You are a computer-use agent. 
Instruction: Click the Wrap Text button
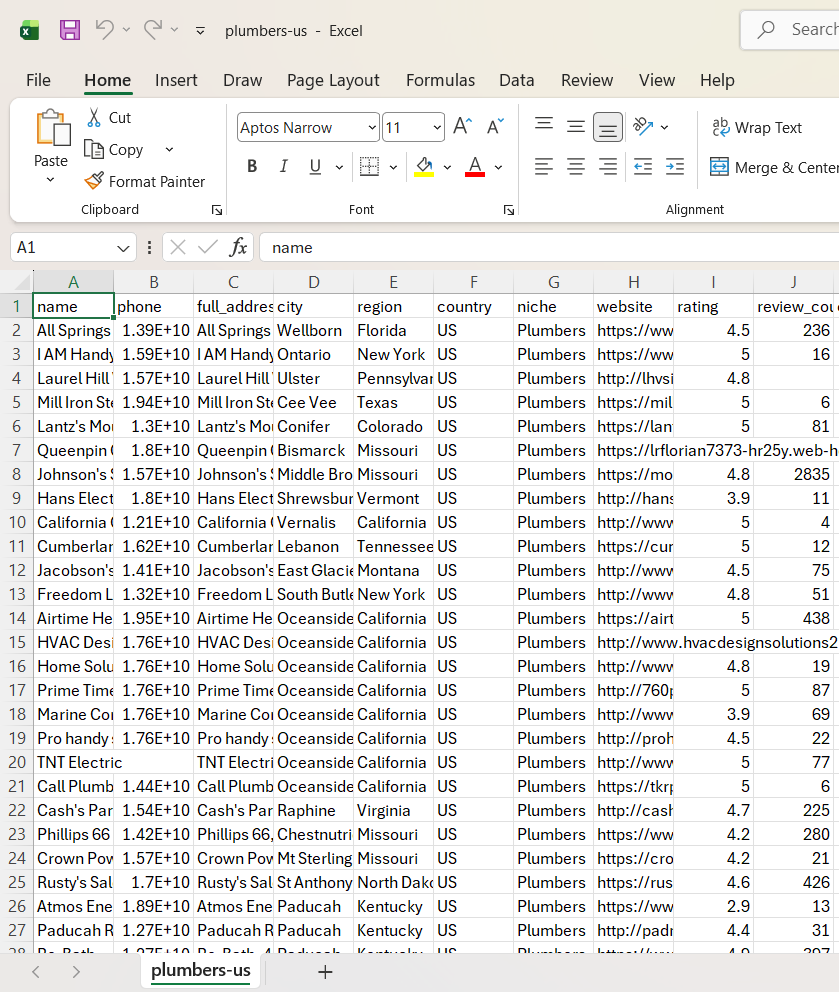pyautogui.click(x=757, y=128)
